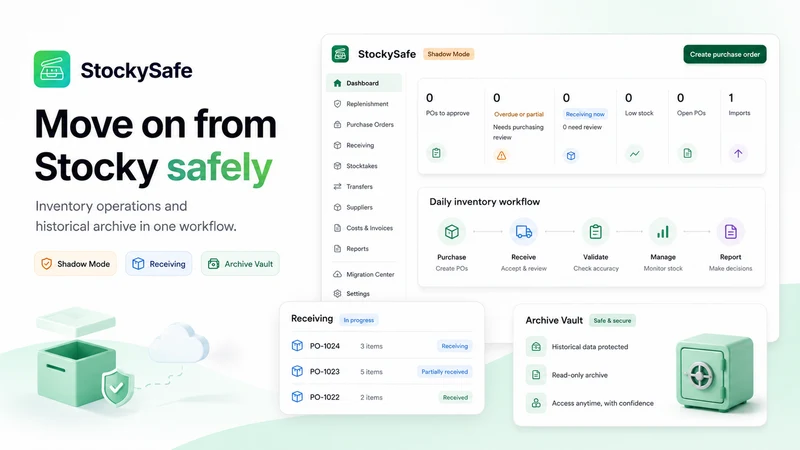Click the Dashboard home icon in sidebar
This screenshot has height=450, width=800.
(x=337, y=83)
